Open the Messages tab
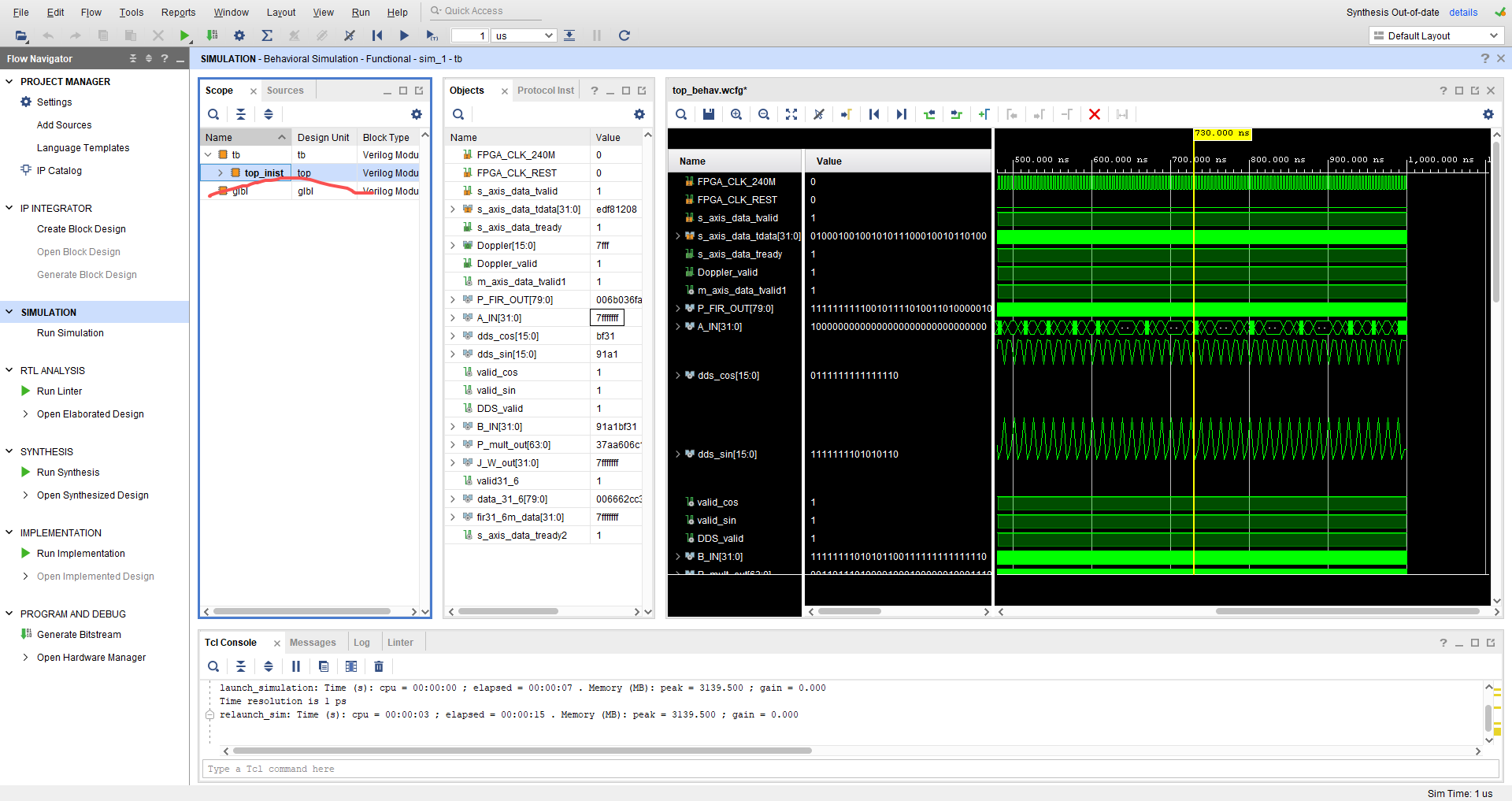 tap(313, 643)
